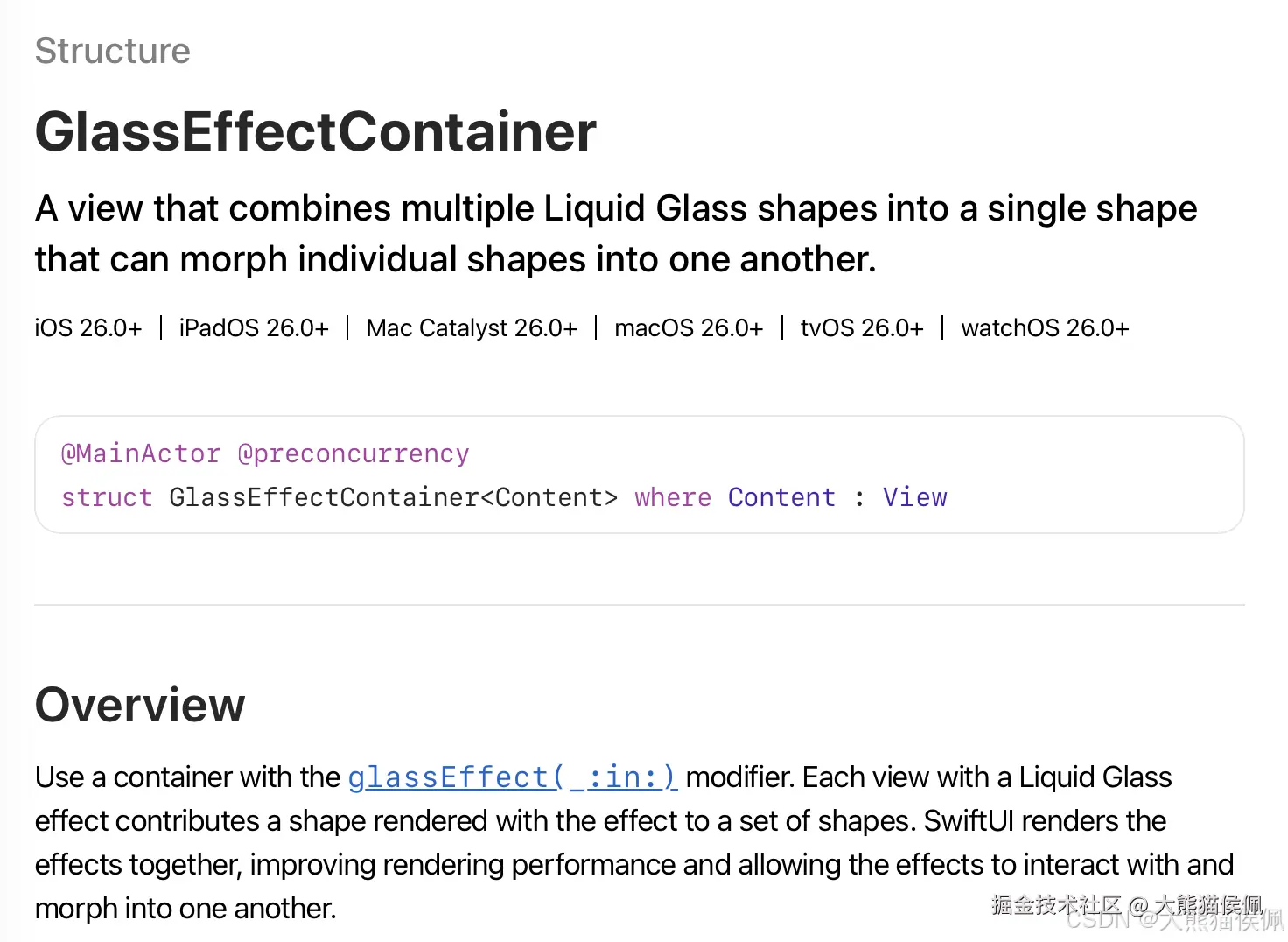Open the glassEffect(_:in:) modifier link
The width and height of the screenshot is (1288, 942).
click(x=512, y=777)
